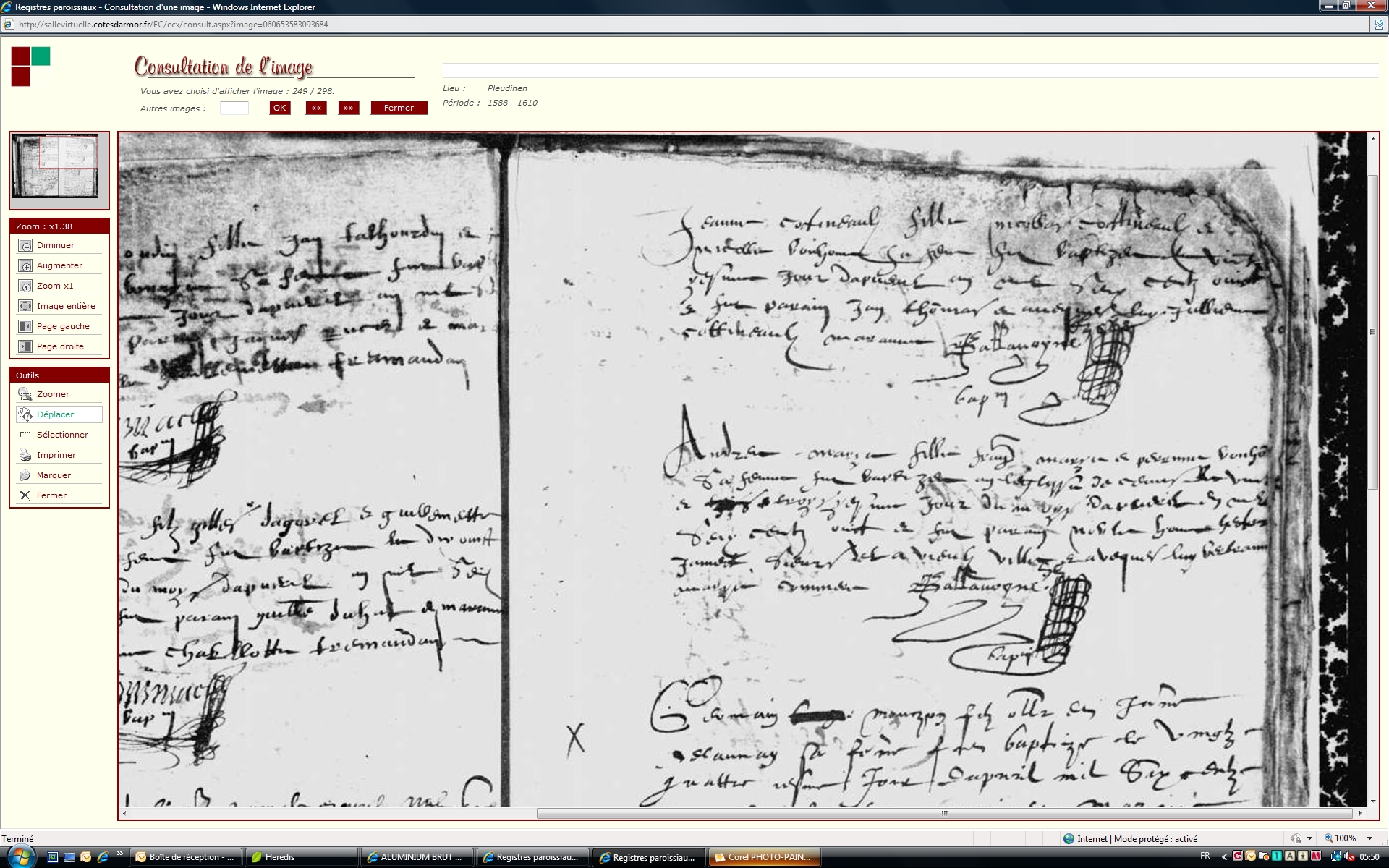Open the 100% zoom level dropdown
The width and height of the screenshot is (1389, 868).
point(1369,838)
